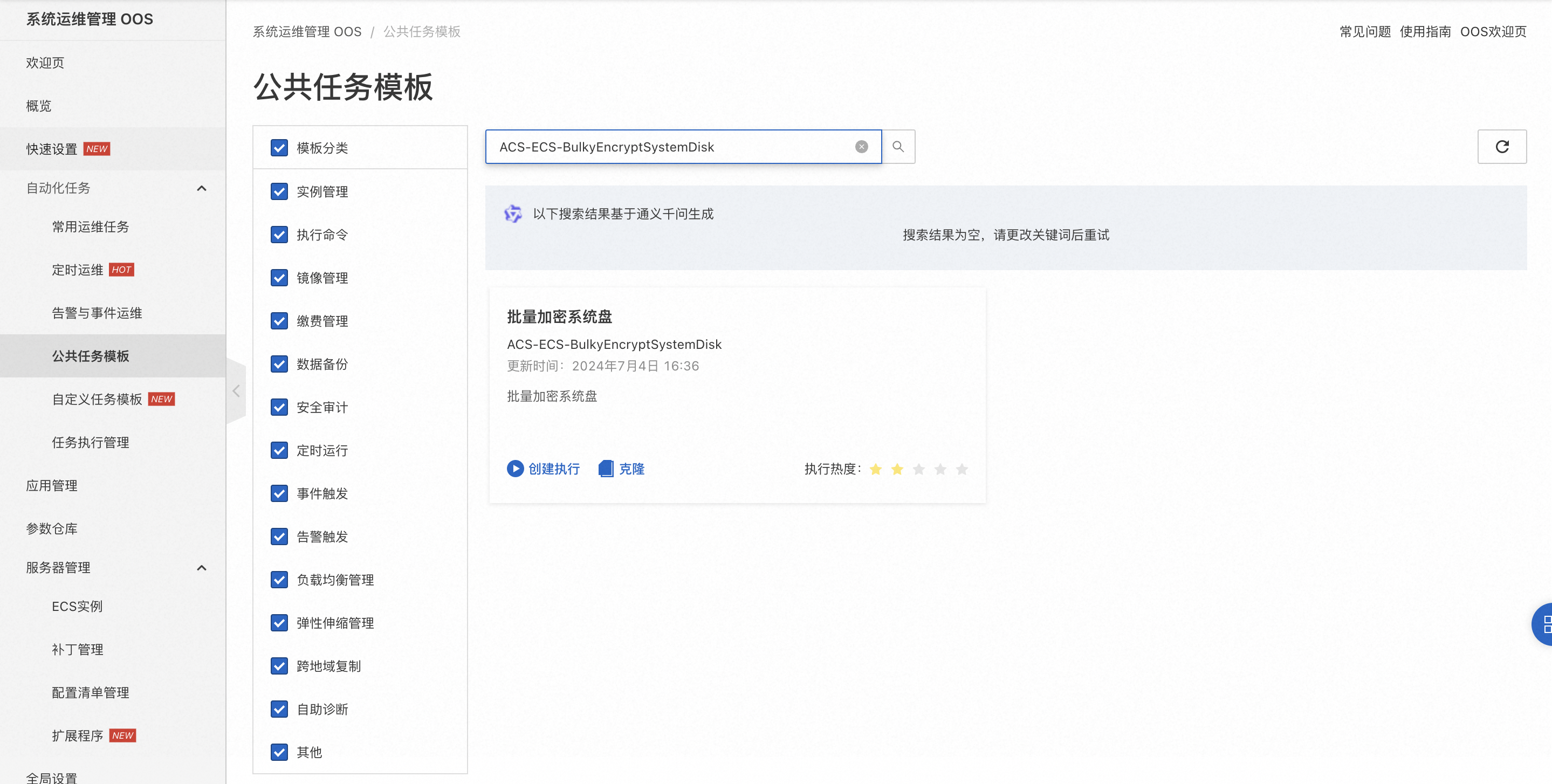Click the fourth 执行热度 star
The image size is (1552, 784).
tap(940, 469)
